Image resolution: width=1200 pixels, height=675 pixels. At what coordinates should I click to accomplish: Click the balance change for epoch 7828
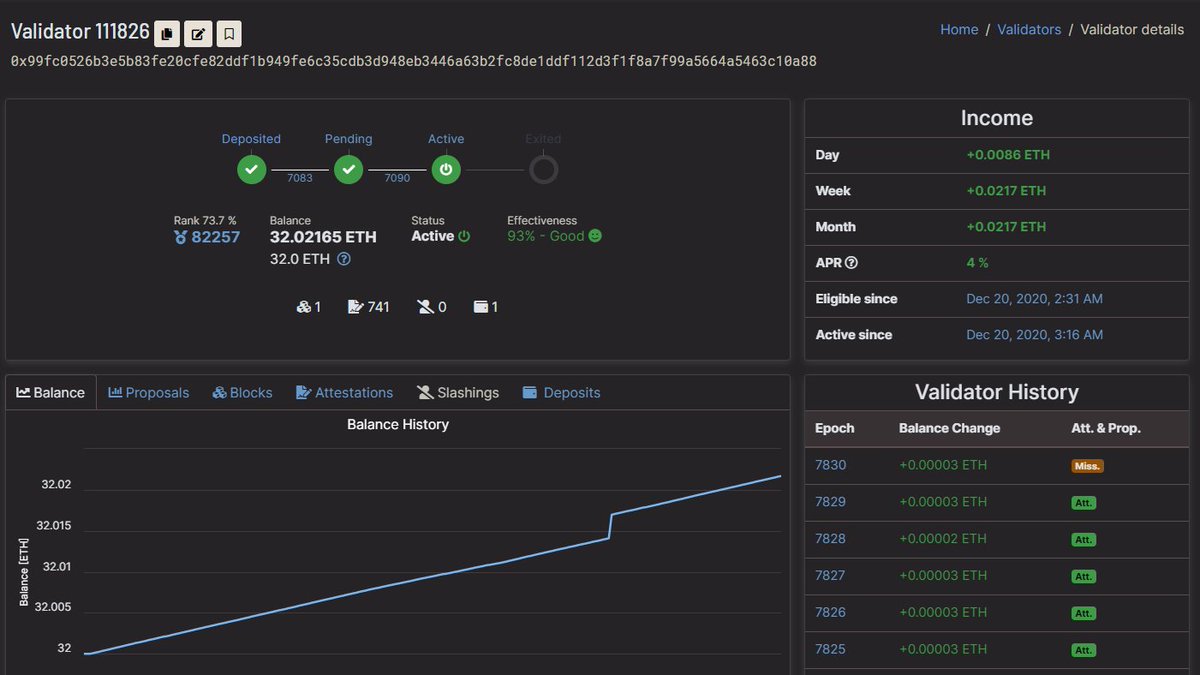tap(943, 539)
